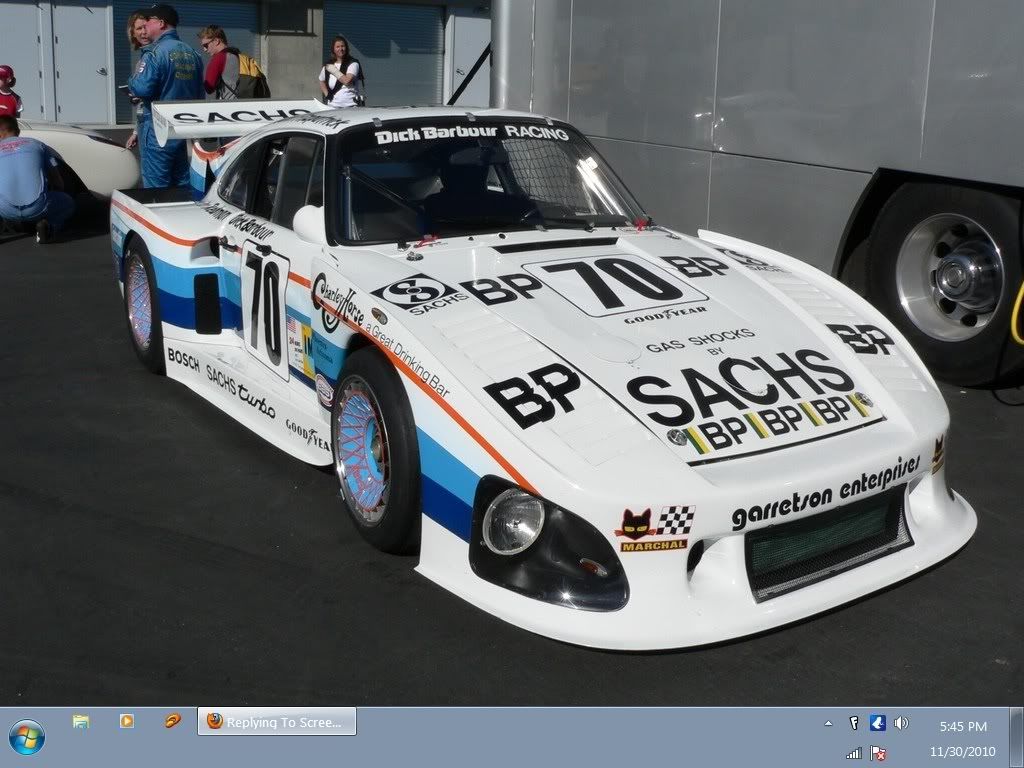This screenshot has width=1024, height=768.
Task: Click the 5:45 PM clock
Action: [963, 726]
